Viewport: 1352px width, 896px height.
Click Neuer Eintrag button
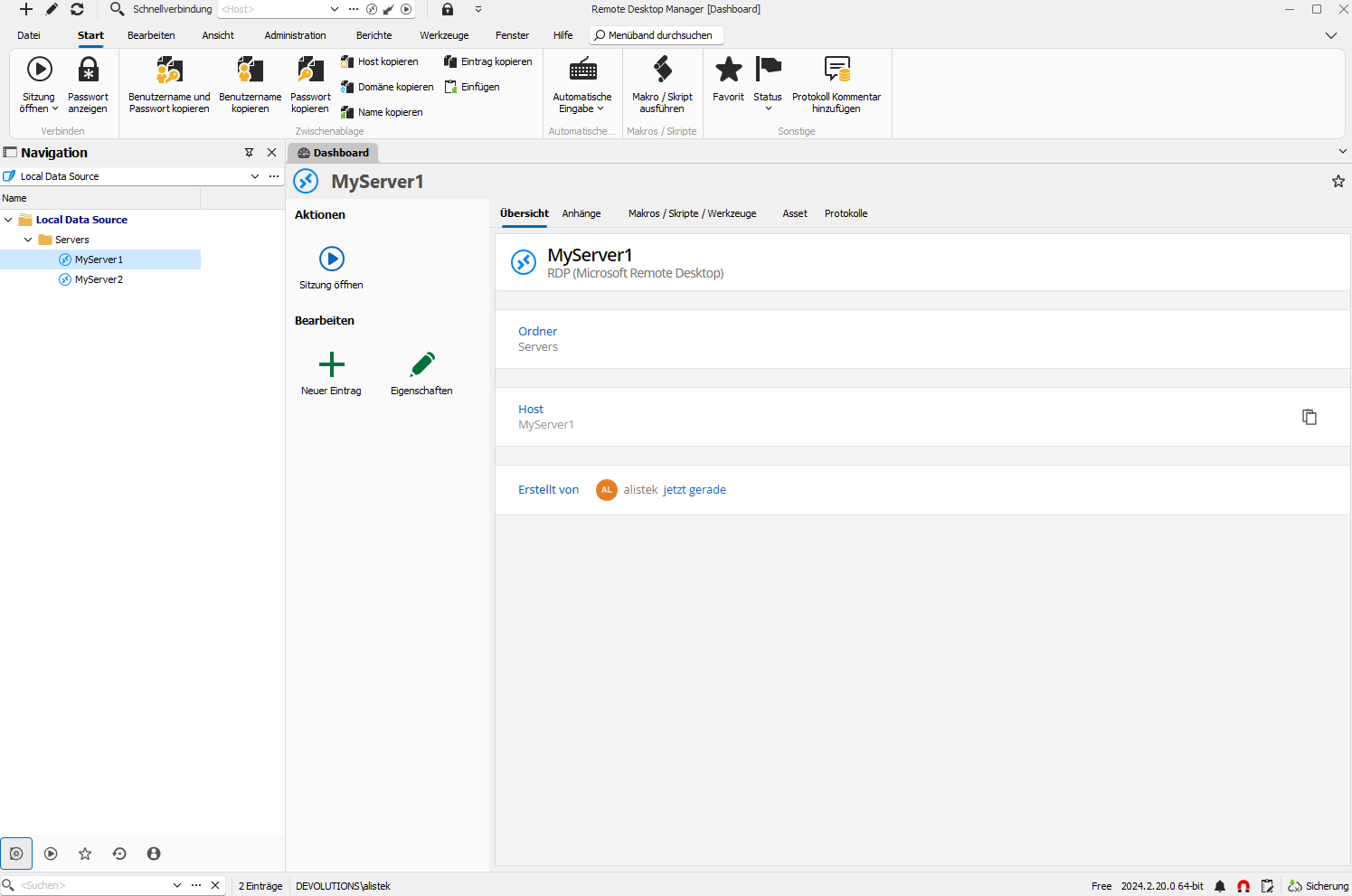coord(331,374)
